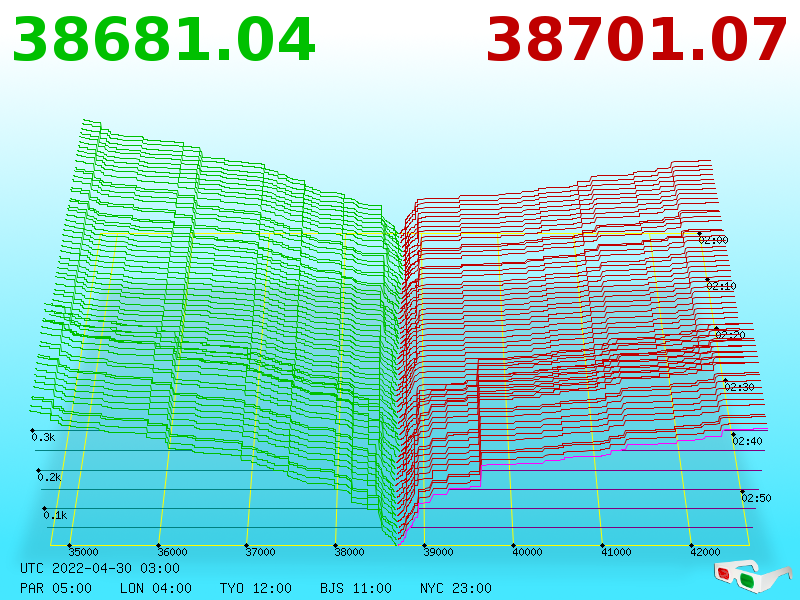Click the PAR 05:00 time
Image resolution: width=800 pixels, height=600 pixels.
56,588
